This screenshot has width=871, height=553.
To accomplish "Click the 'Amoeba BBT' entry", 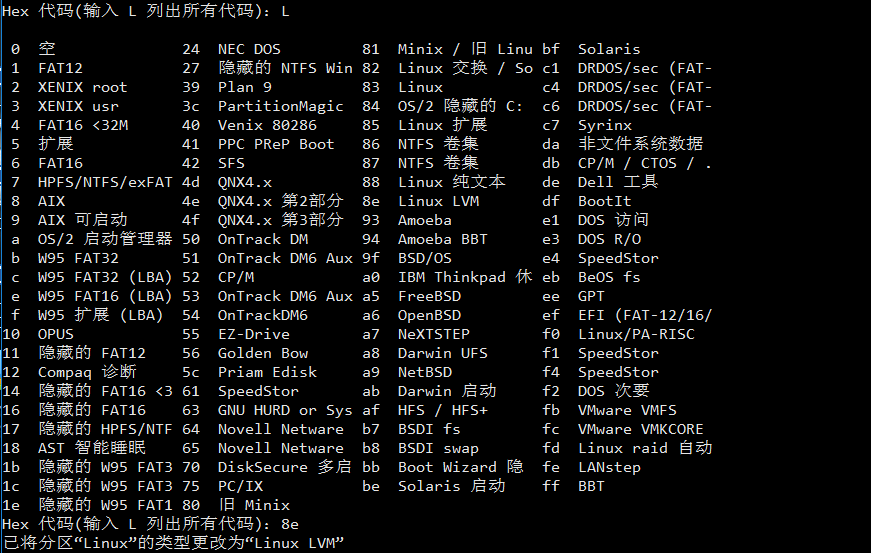I will pyautogui.click(x=443, y=239).
